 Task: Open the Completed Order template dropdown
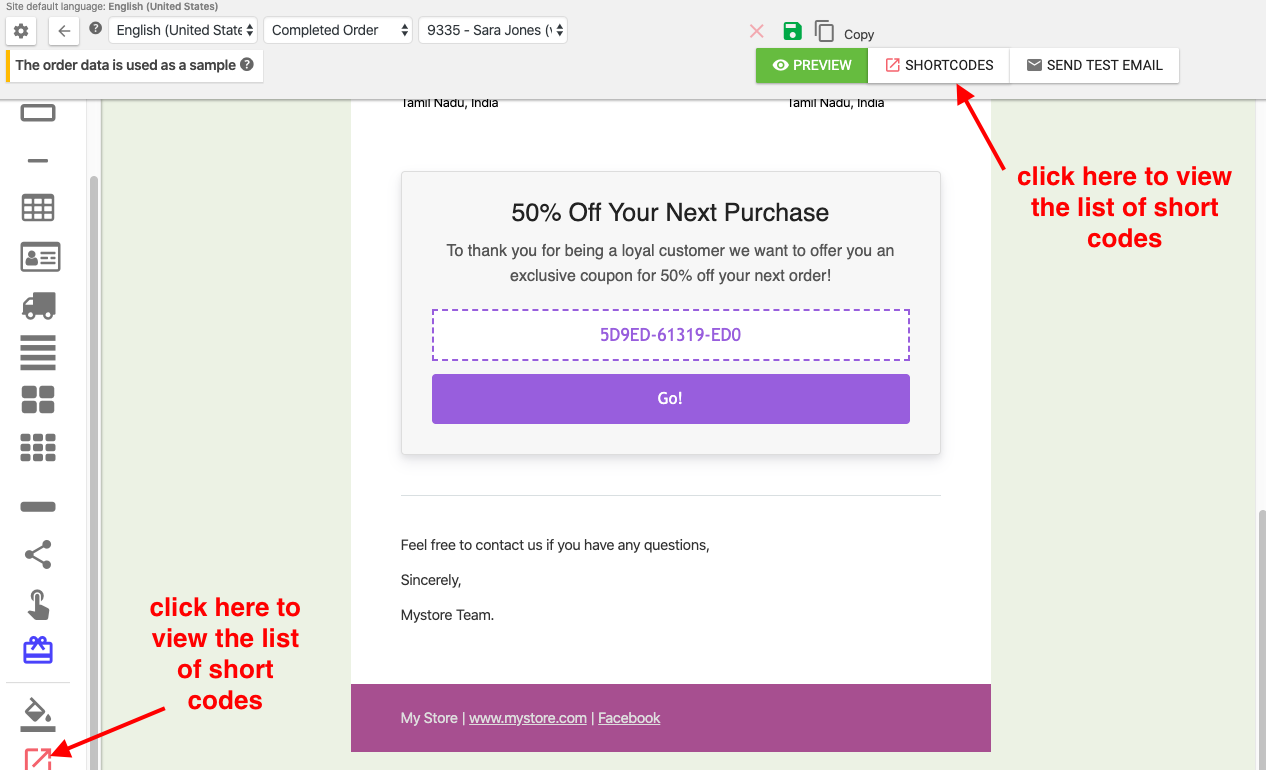click(337, 30)
